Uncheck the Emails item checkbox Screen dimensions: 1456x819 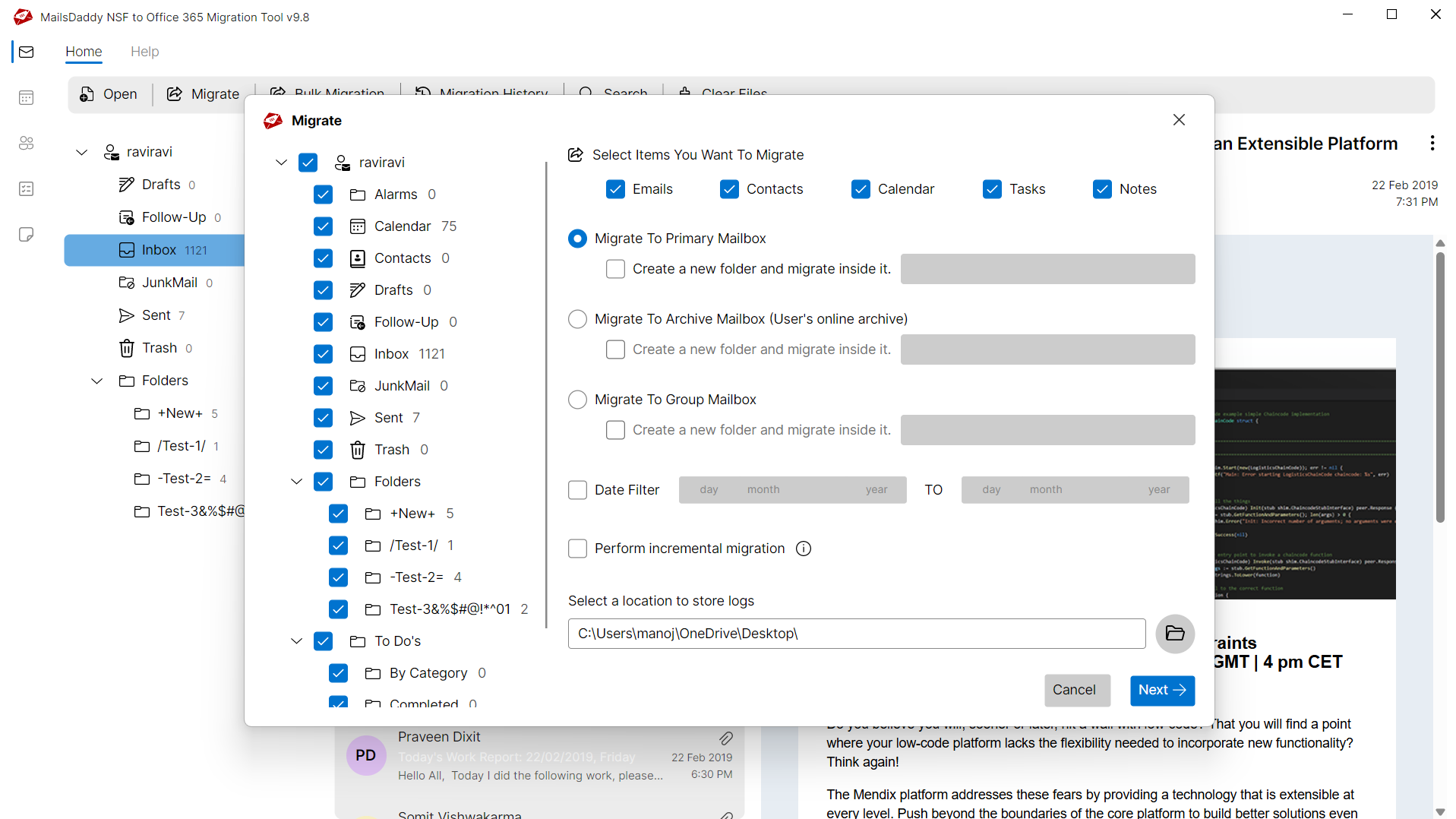click(x=615, y=189)
